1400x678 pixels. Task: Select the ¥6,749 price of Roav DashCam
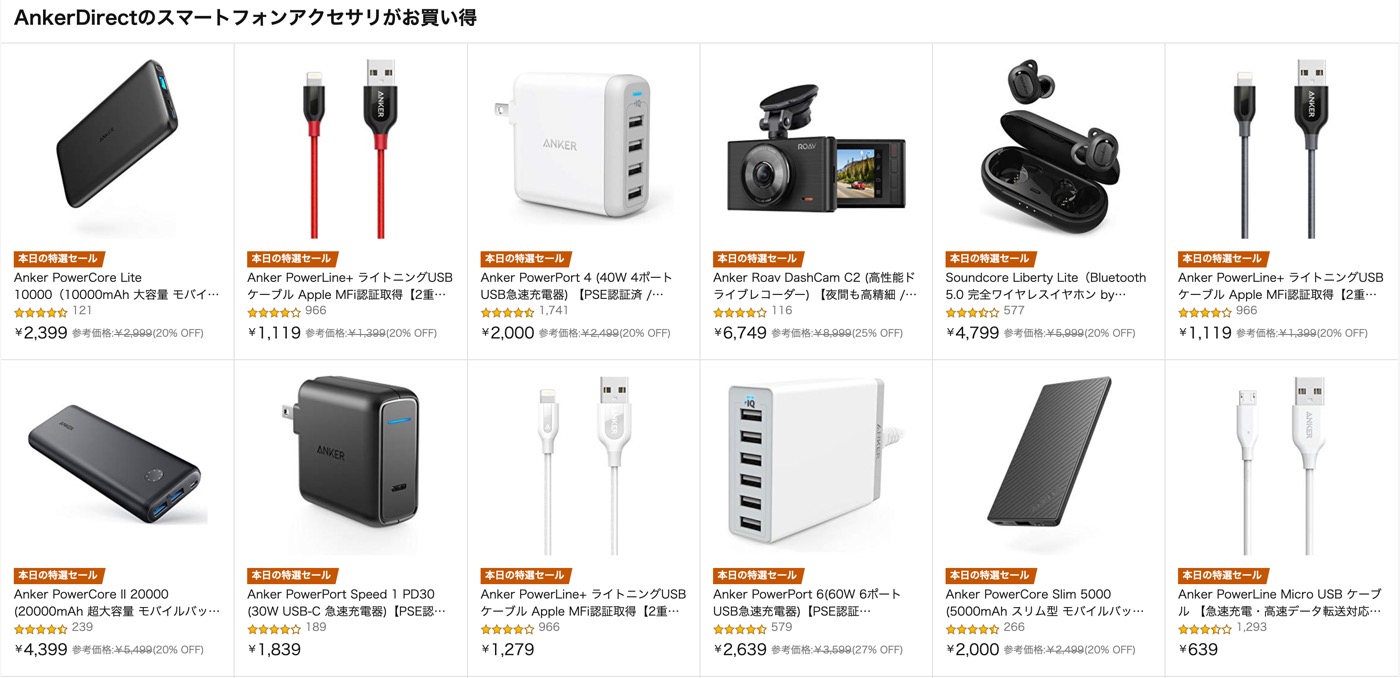click(x=740, y=333)
